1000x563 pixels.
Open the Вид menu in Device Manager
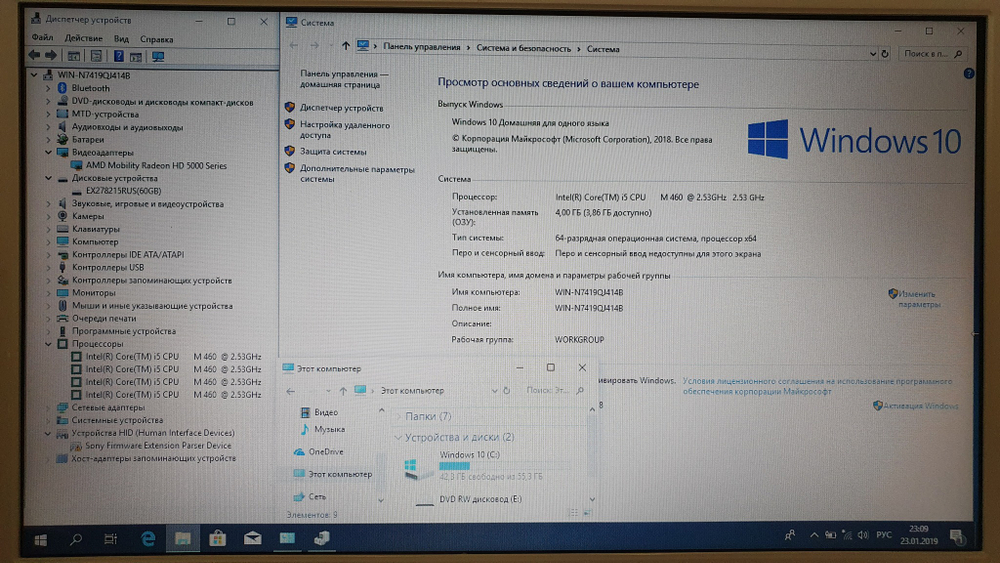[x=121, y=39]
